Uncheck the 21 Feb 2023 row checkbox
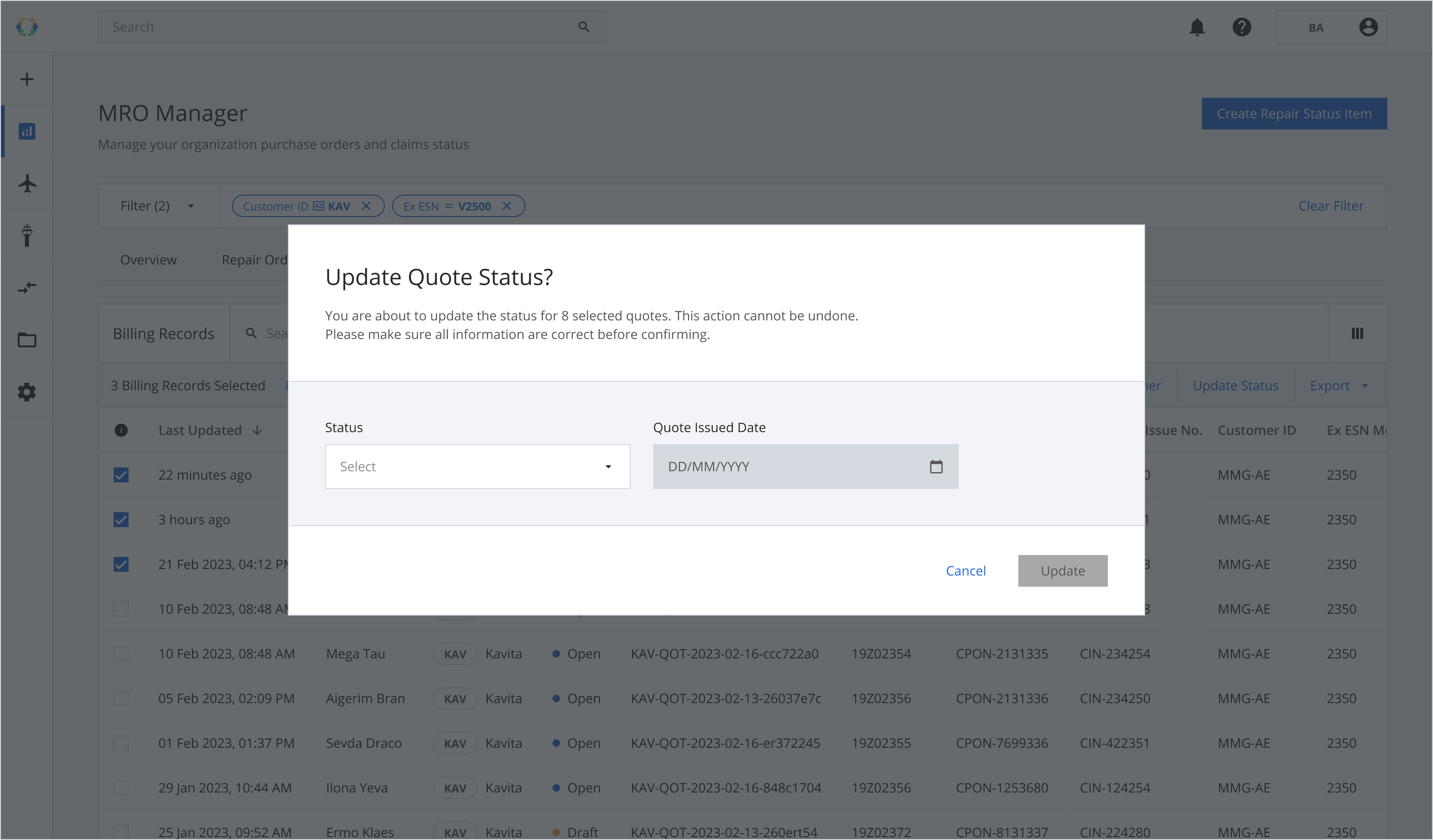 click(121, 564)
